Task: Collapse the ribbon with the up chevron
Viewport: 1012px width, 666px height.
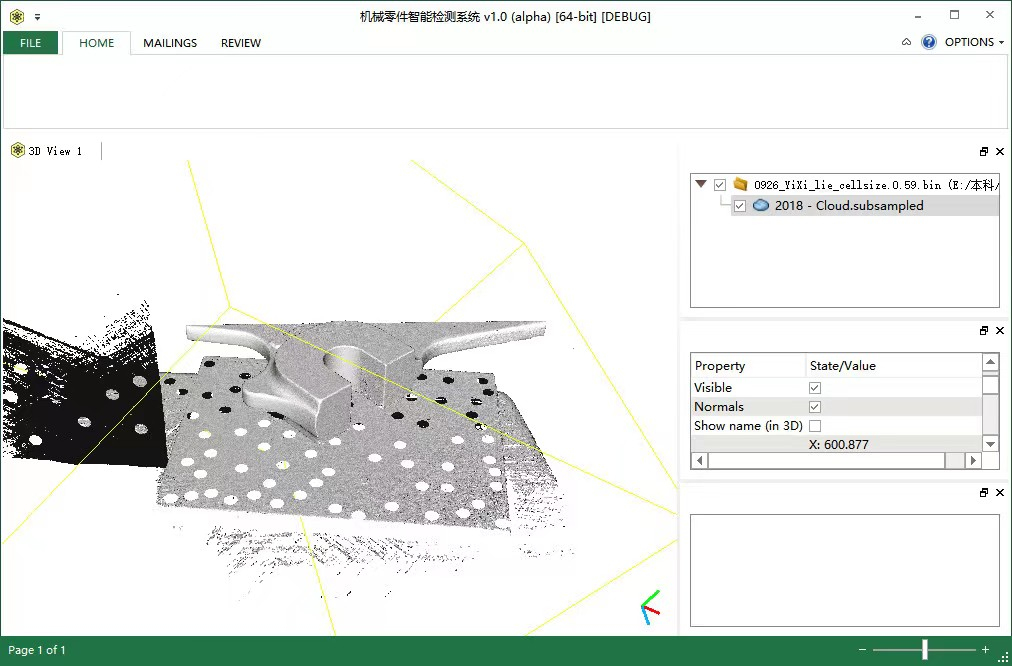Action: [906, 42]
